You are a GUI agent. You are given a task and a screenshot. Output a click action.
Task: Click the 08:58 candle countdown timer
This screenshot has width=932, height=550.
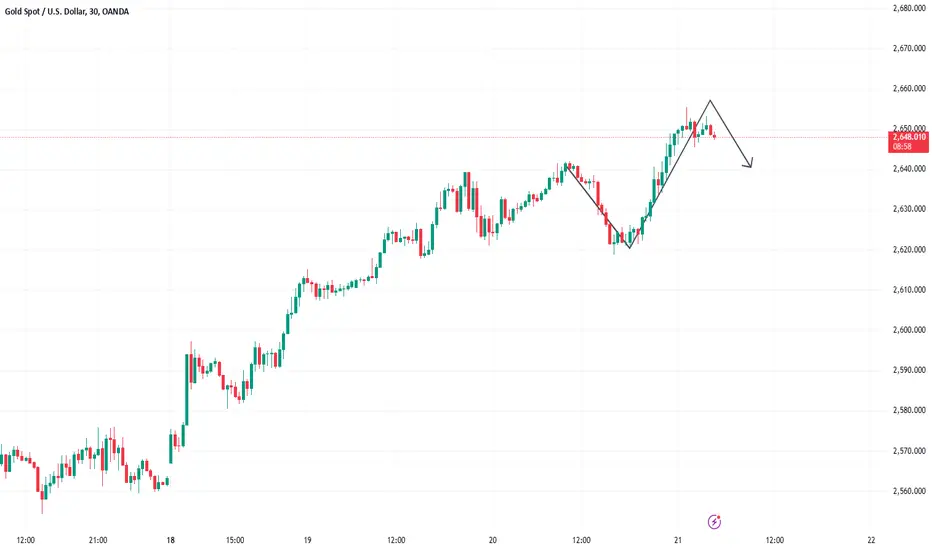click(902, 147)
